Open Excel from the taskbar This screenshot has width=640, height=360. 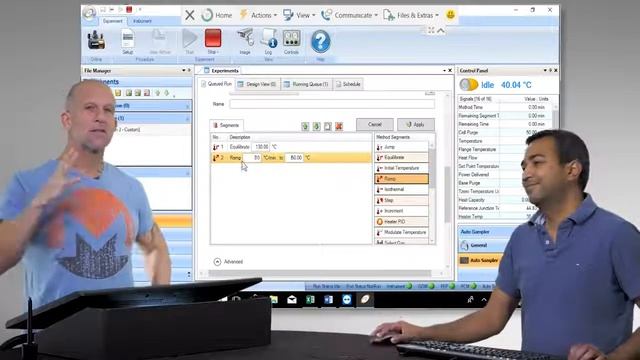pos(310,300)
